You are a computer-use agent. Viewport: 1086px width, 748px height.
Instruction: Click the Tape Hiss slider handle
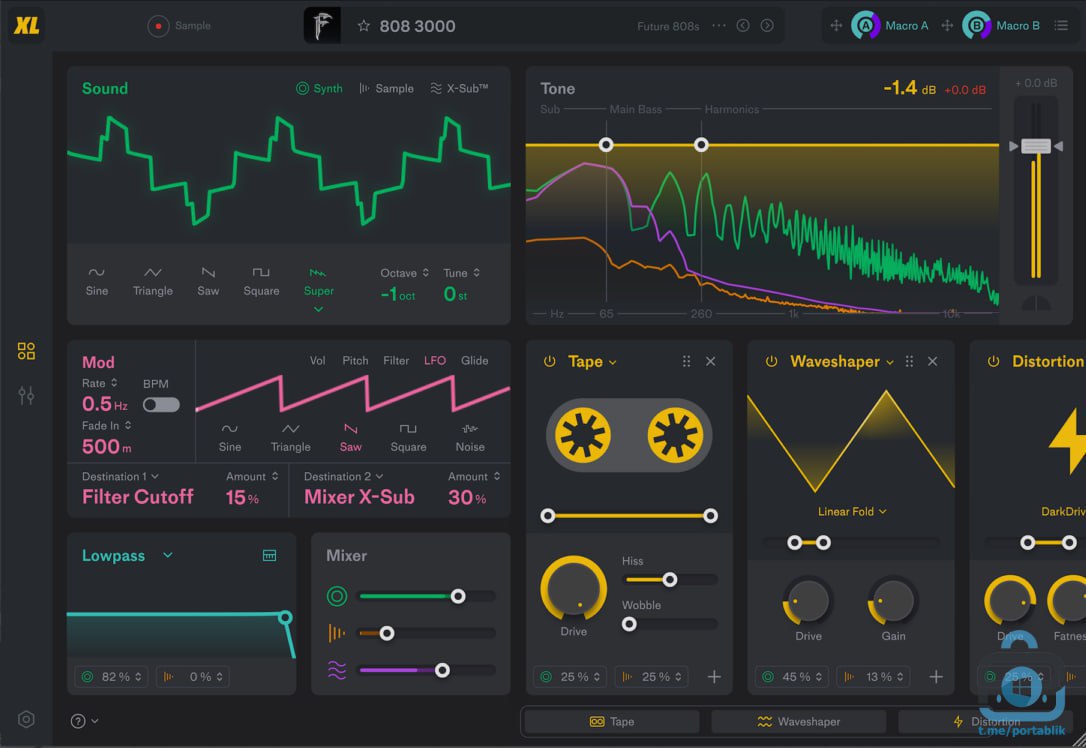point(670,579)
